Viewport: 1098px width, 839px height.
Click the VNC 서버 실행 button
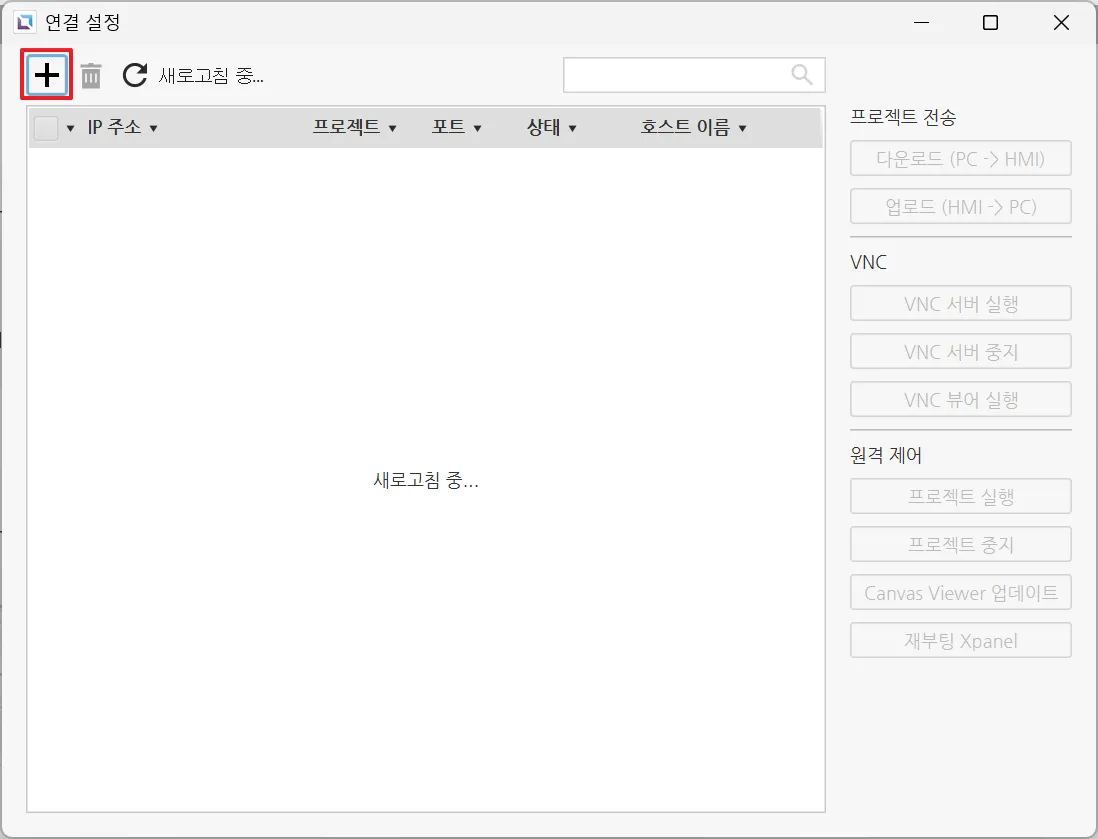[960, 303]
